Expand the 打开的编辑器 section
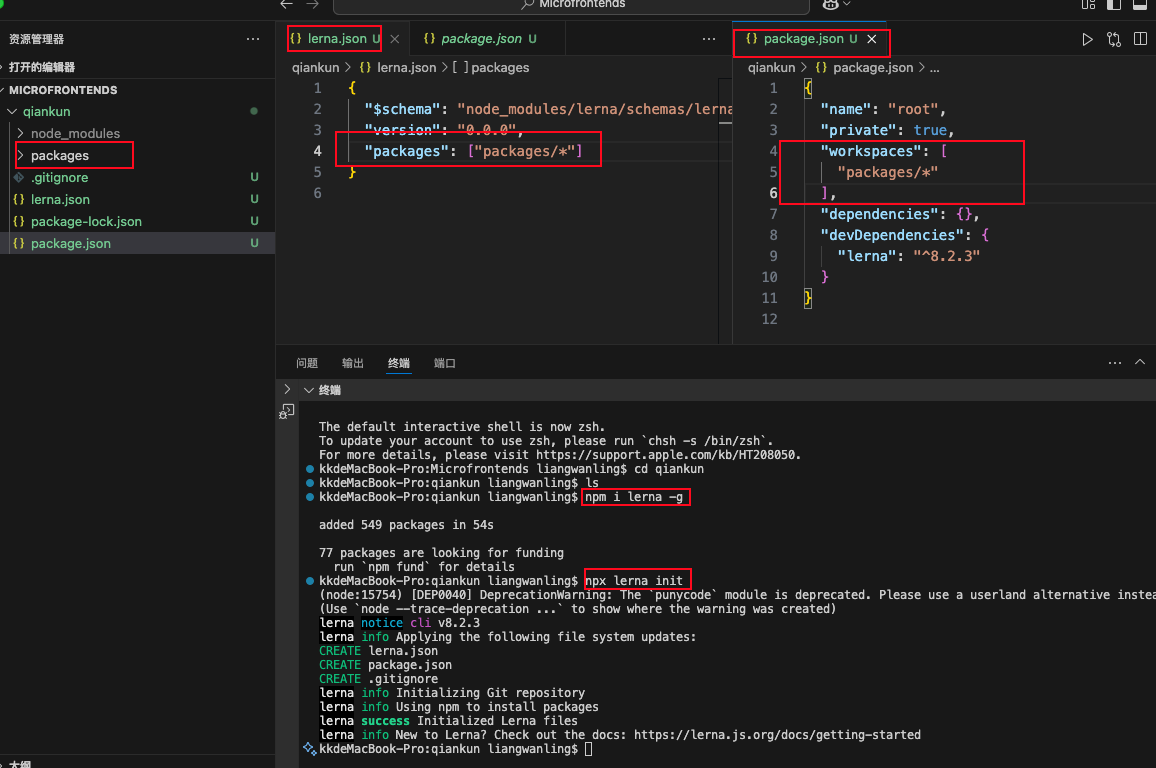The image size is (1156, 768). [x=42, y=67]
